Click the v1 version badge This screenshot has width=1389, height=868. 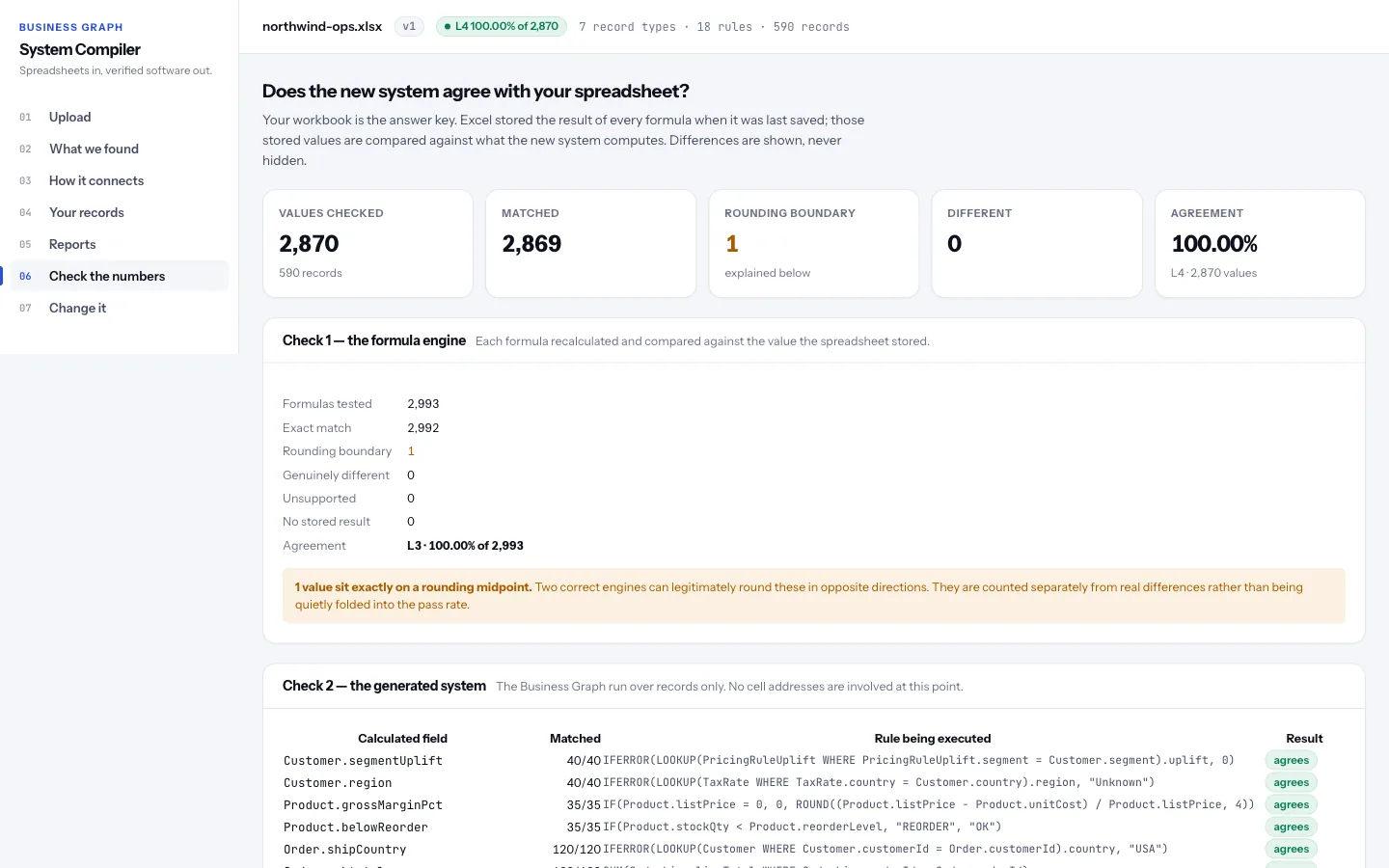tap(409, 26)
